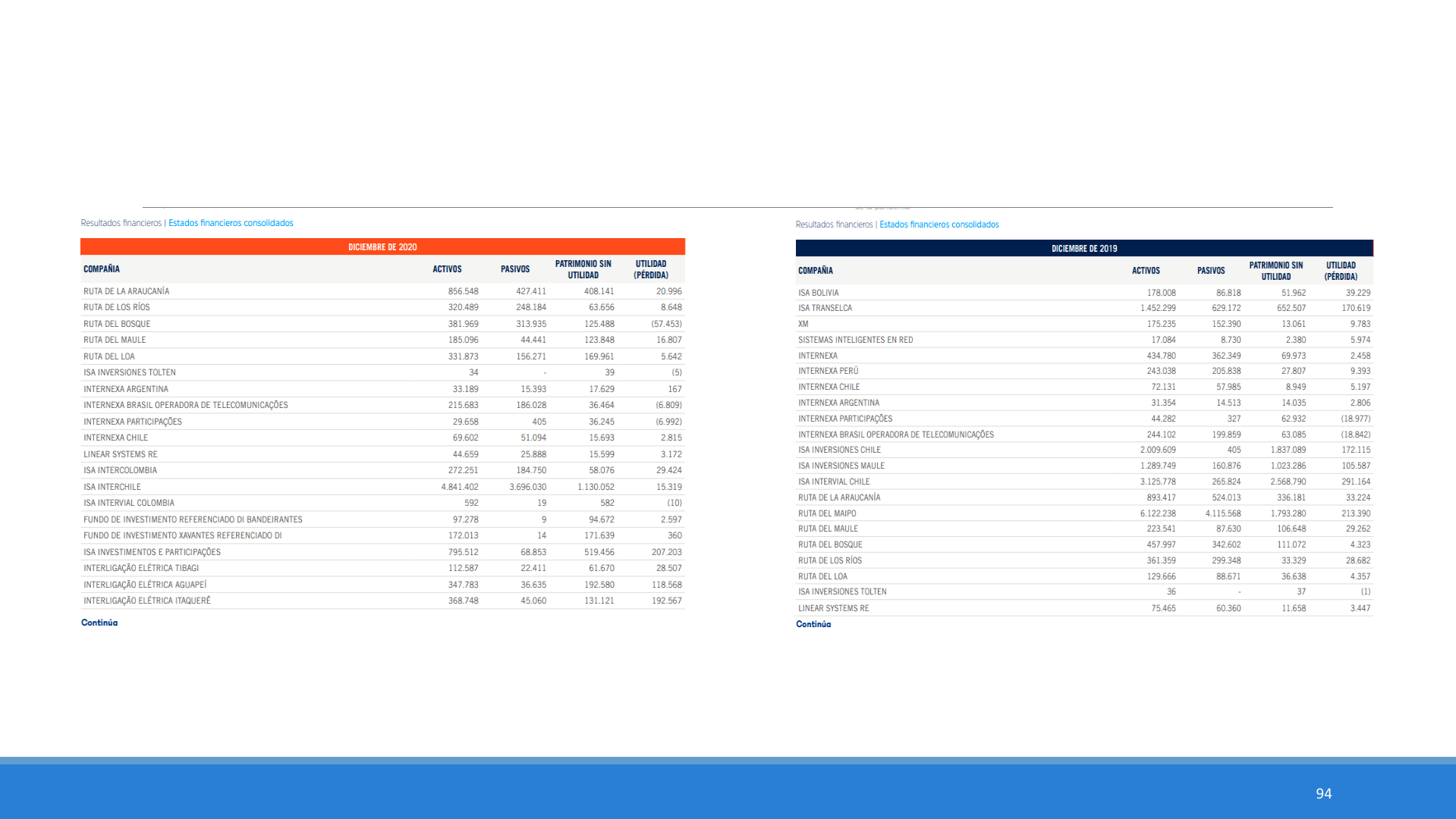Select the patrimonio value 1.130.052

coord(596,487)
